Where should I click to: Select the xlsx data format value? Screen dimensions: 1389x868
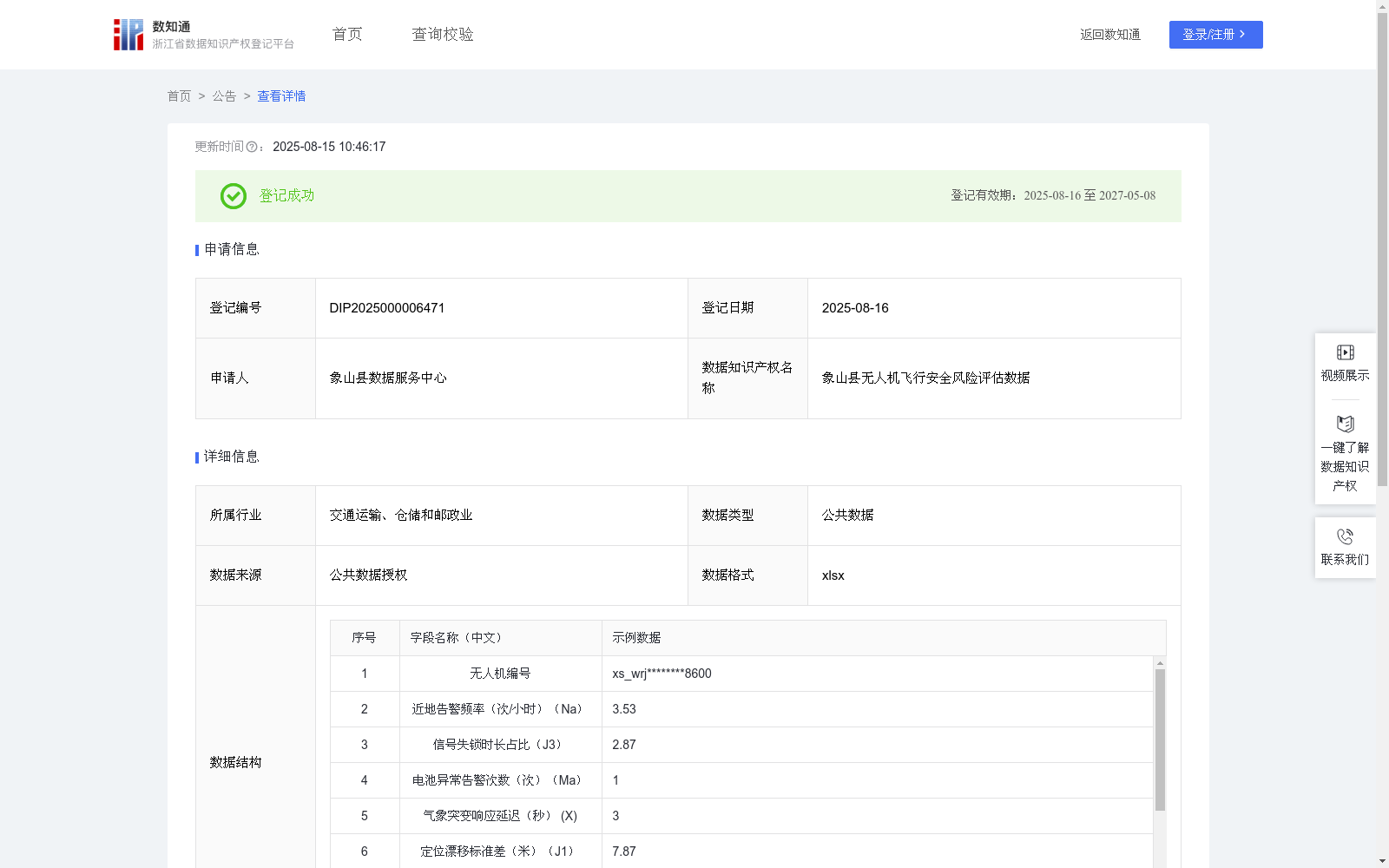click(833, 575)
